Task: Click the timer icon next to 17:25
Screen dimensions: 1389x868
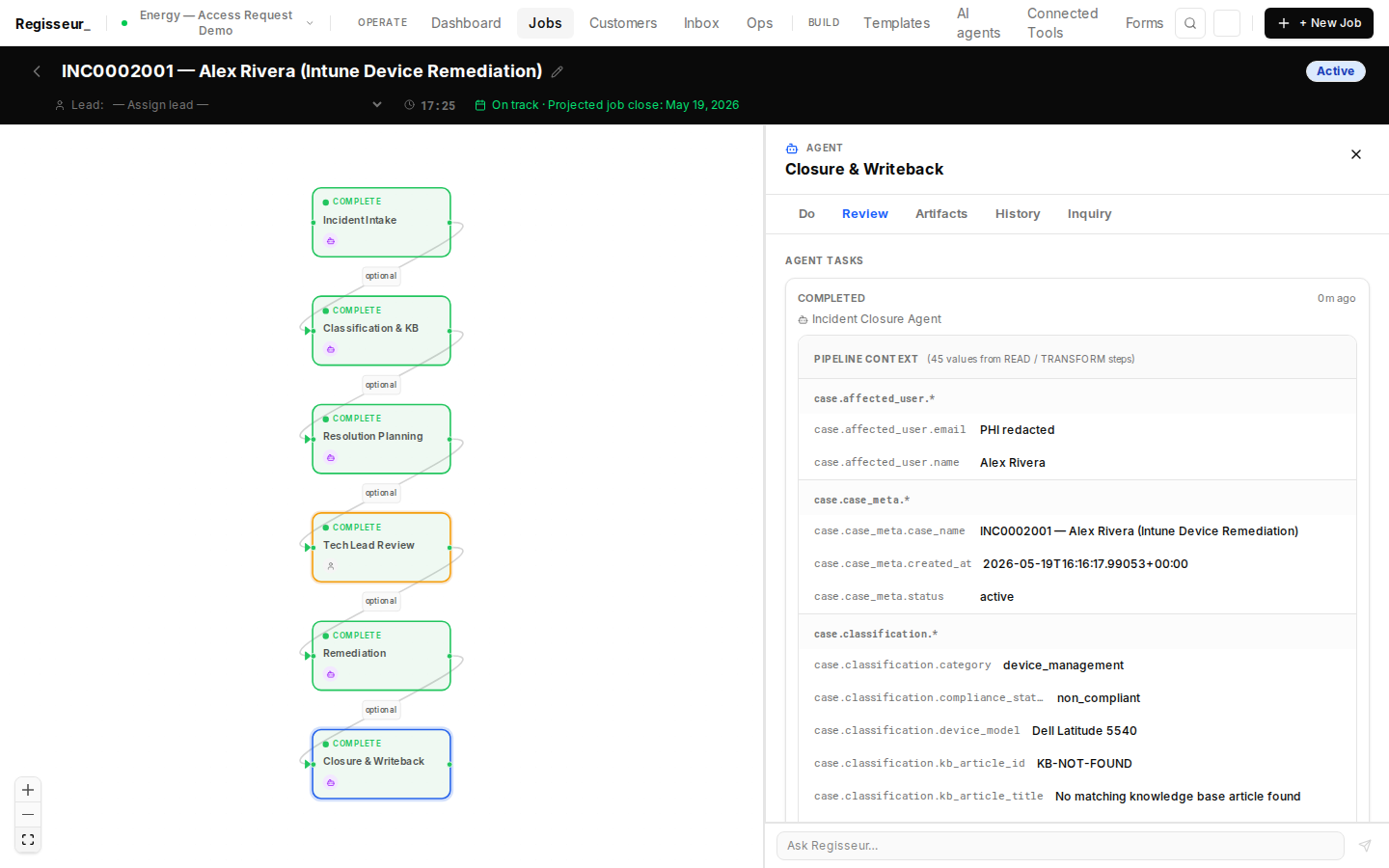Action: (x=409, y=105)
